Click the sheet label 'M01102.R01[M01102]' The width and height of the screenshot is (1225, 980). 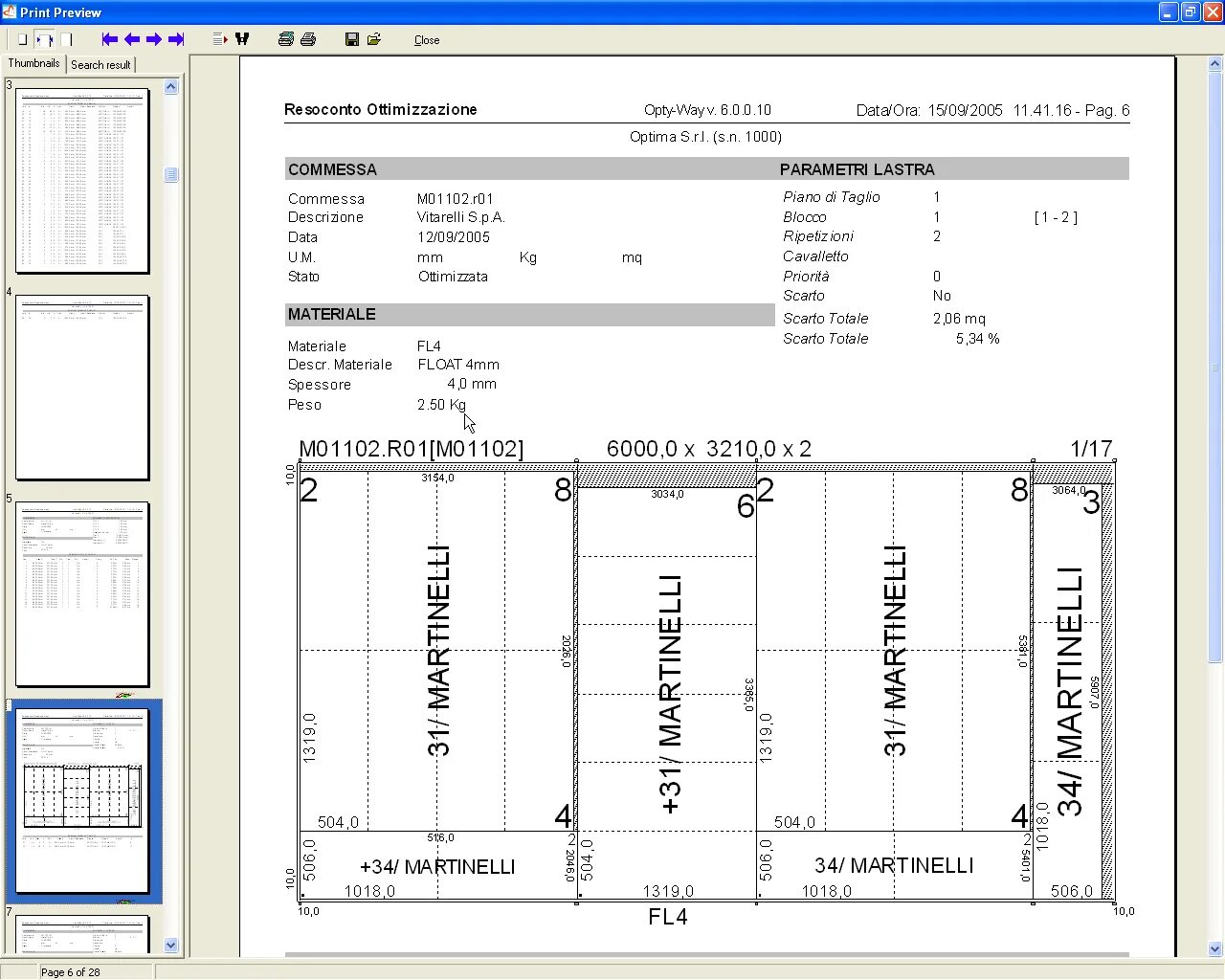pos(411,449)
